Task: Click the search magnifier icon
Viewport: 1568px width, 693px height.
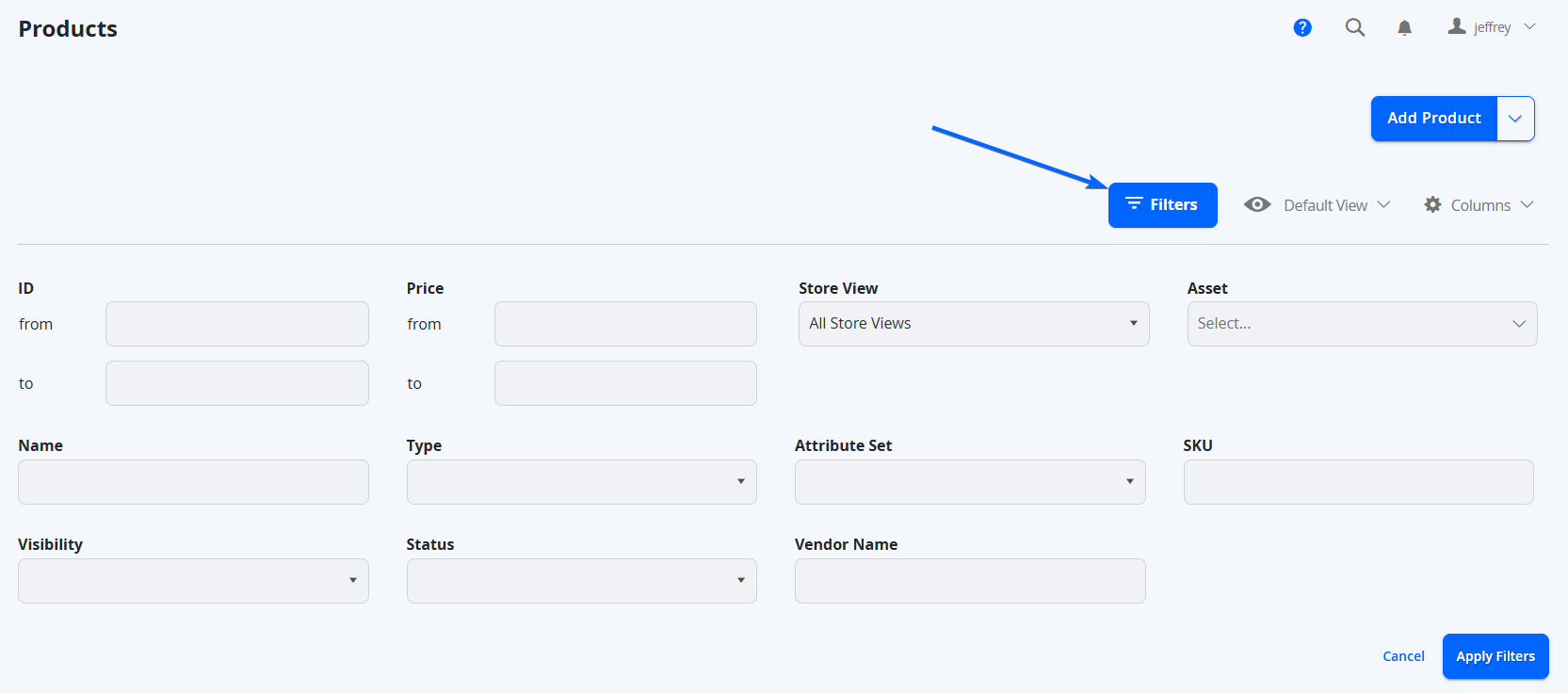Action: [x=1355, y=27]
